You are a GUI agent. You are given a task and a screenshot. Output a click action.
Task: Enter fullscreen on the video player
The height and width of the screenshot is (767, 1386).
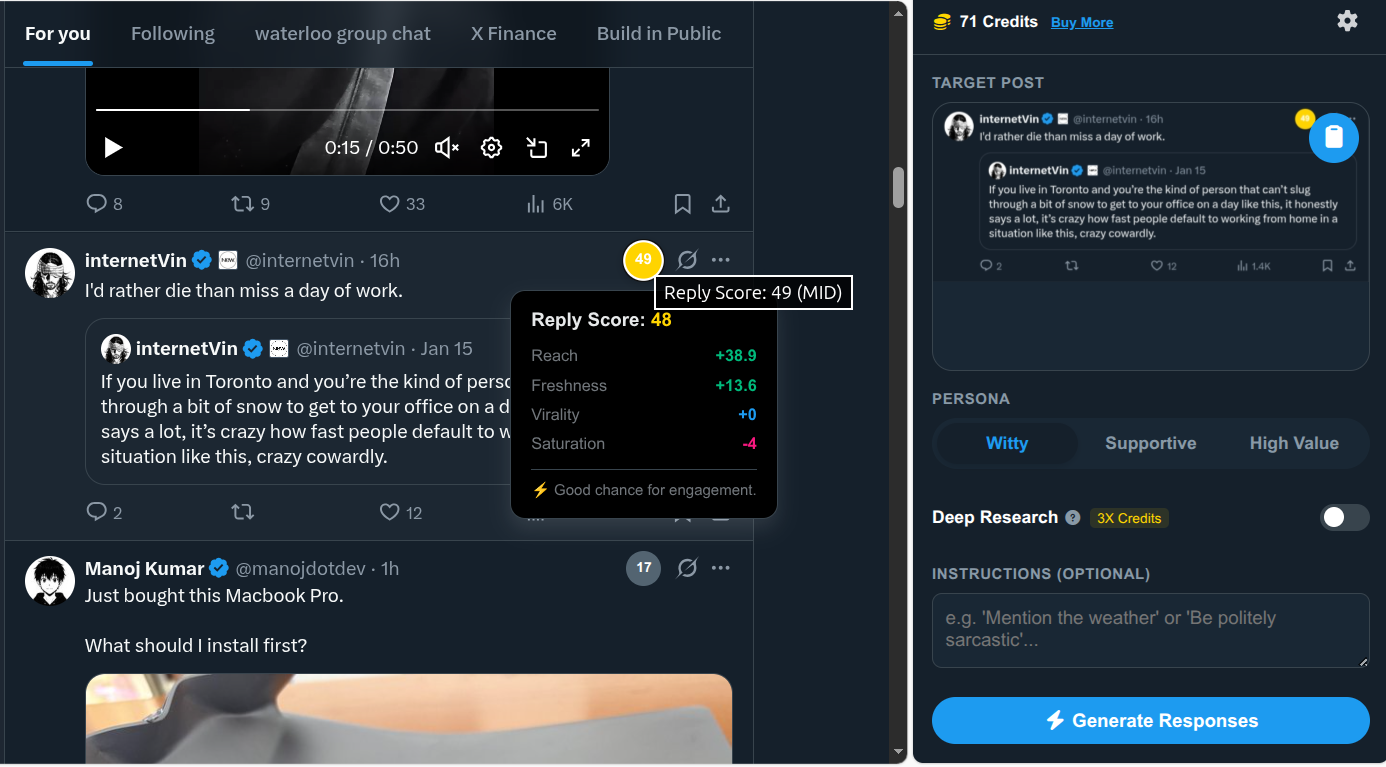pyautogui.click(x=580, y=148)
